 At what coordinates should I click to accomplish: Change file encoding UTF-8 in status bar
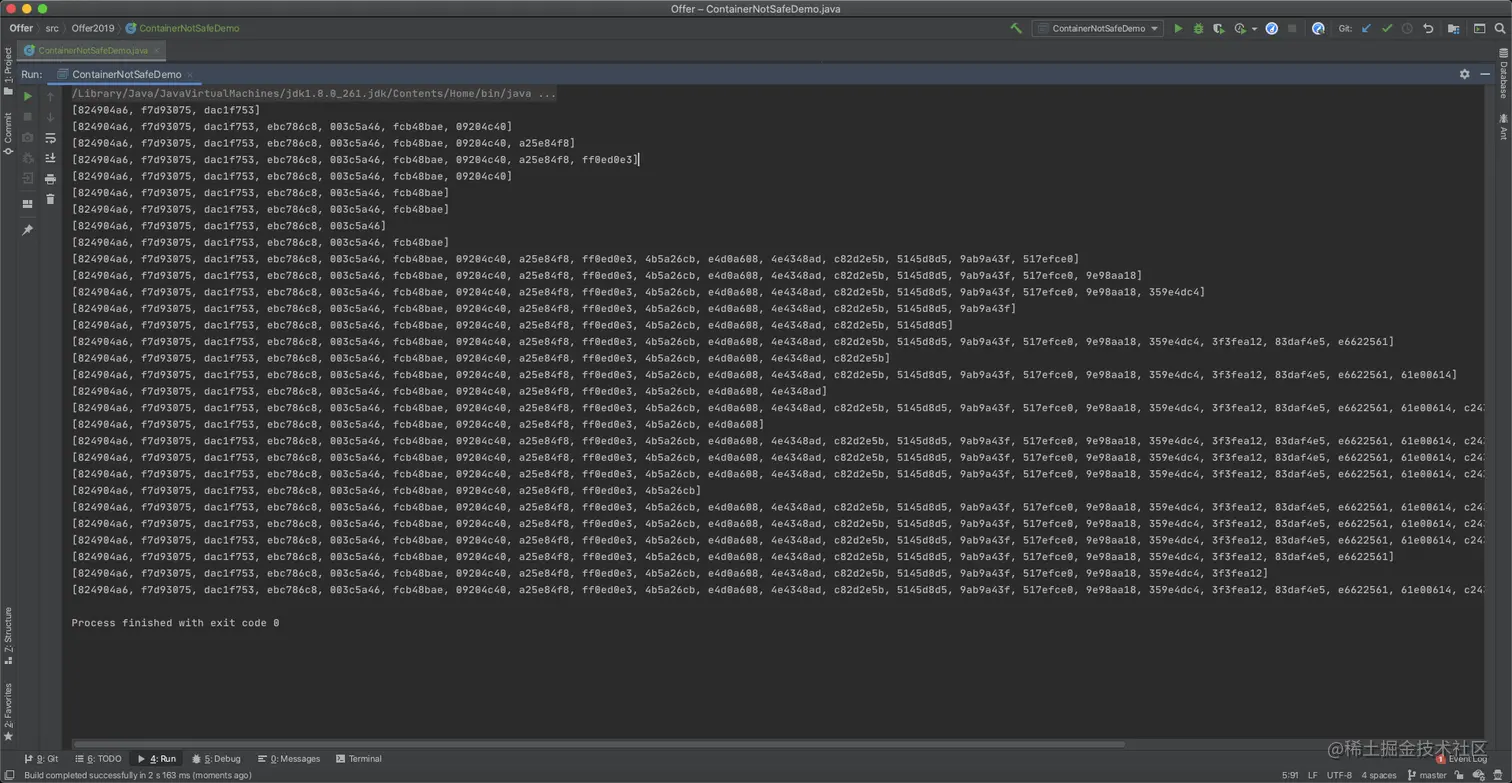[1340, 775]
